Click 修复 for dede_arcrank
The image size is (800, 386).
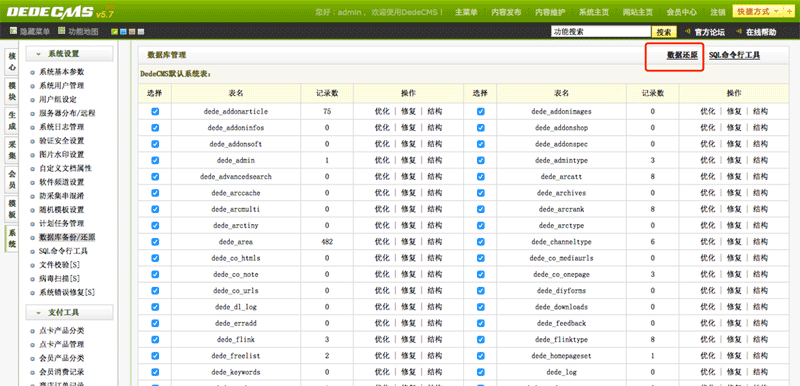tap(734, 209)
